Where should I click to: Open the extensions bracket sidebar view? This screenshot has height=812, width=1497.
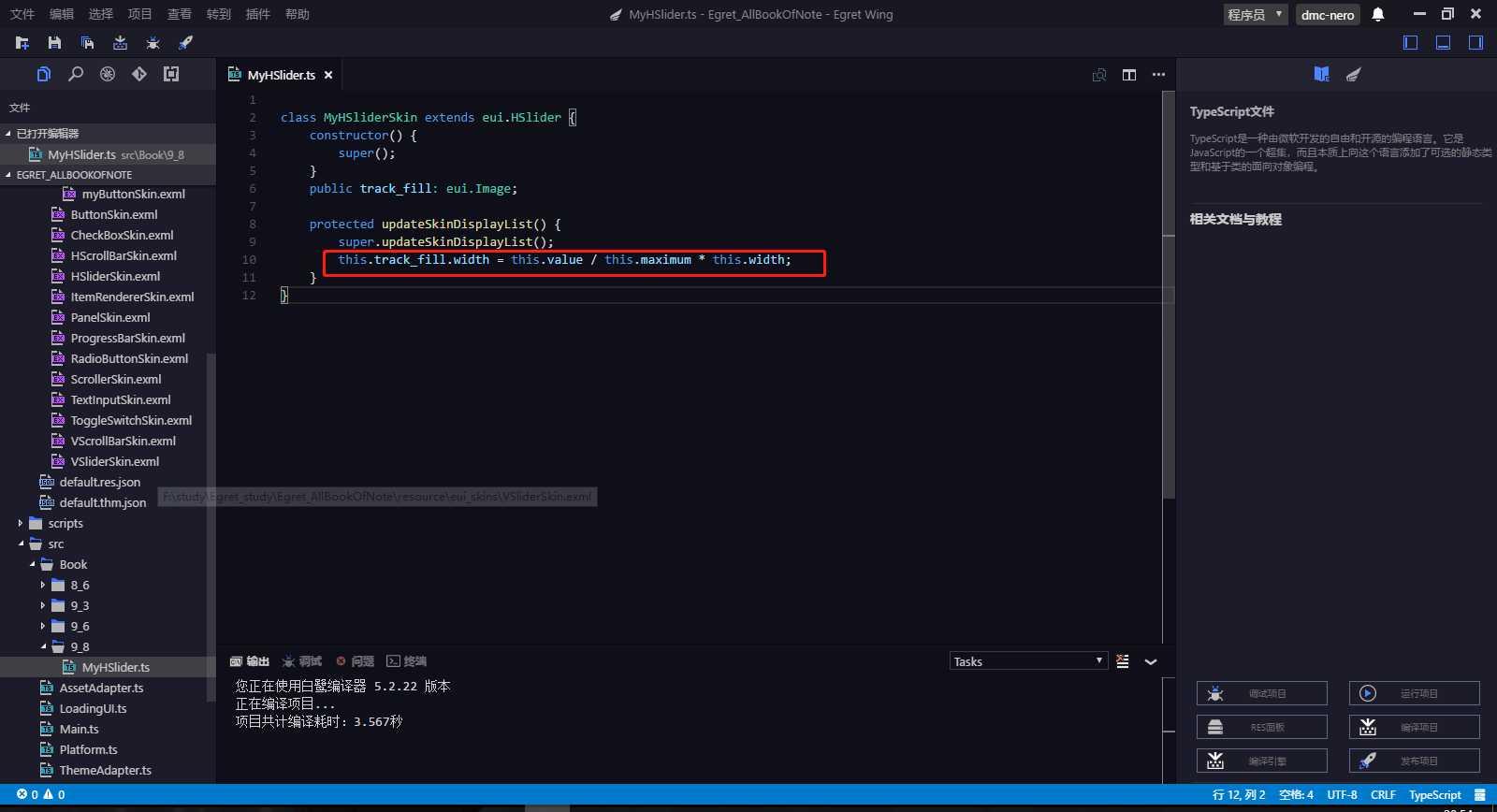pos(171,74)
